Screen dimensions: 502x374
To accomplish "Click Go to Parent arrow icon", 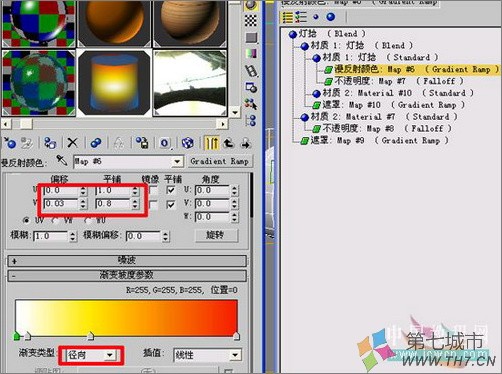I will [x=229, y=143].
